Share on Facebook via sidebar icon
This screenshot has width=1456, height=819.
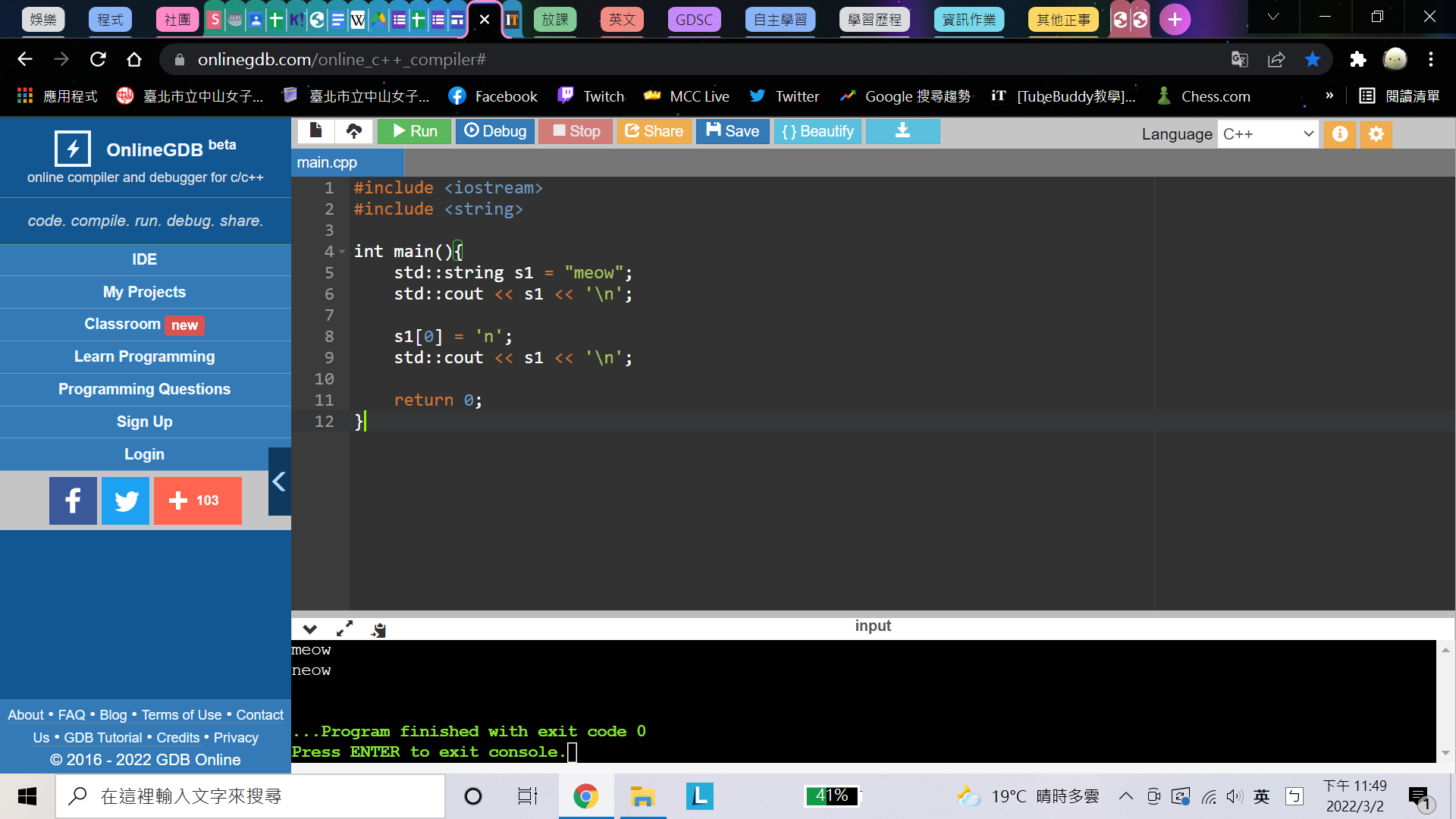tap(73, 500)
